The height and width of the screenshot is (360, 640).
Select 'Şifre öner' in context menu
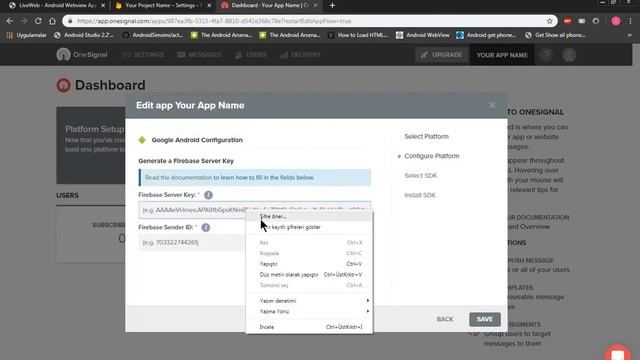(309, 216)
